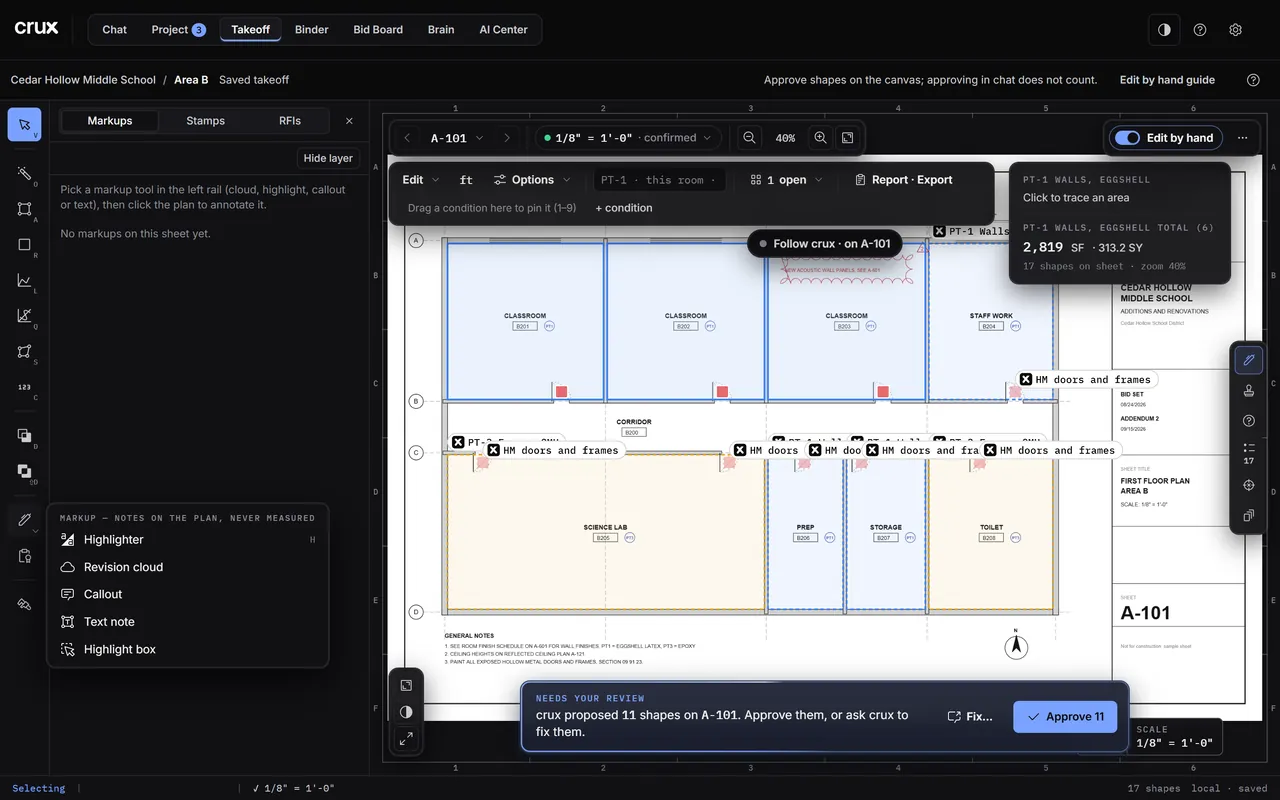Screen dimensions: 1280x800
Task: Zoom in with the plus magnifier
Action: click(x=820, y=138)
